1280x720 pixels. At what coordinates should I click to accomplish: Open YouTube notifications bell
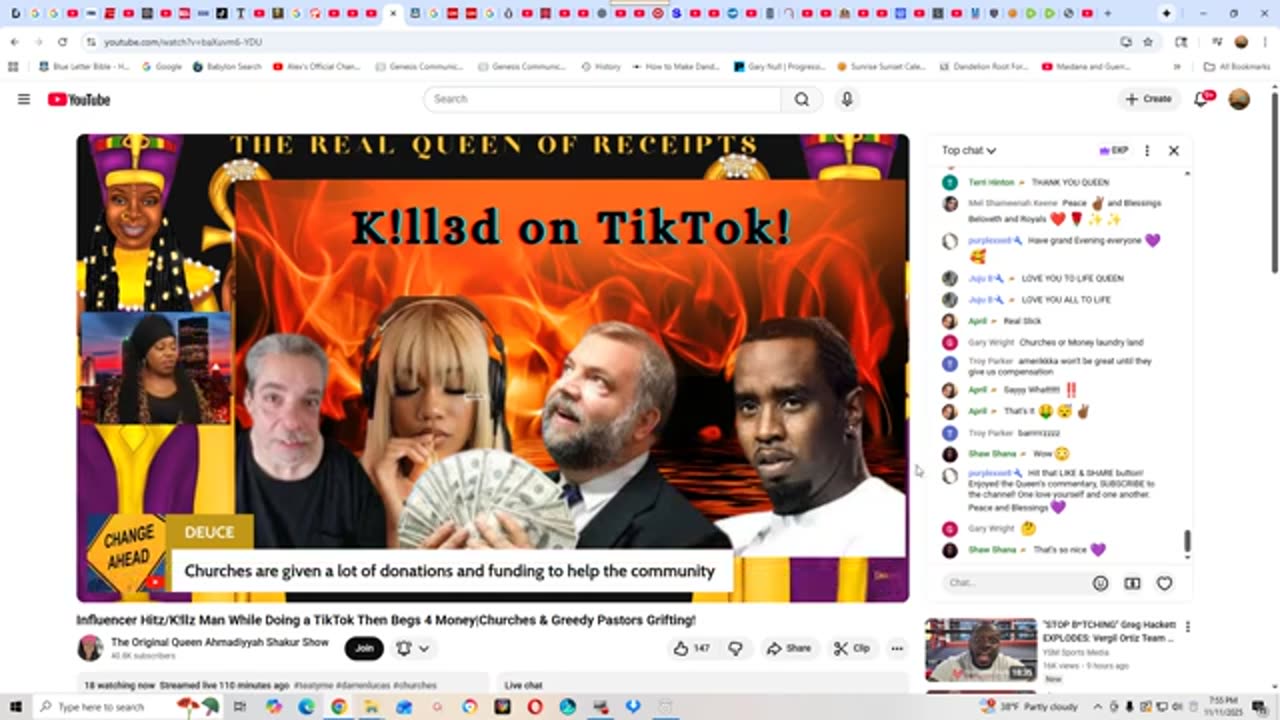click(1203, 98)
